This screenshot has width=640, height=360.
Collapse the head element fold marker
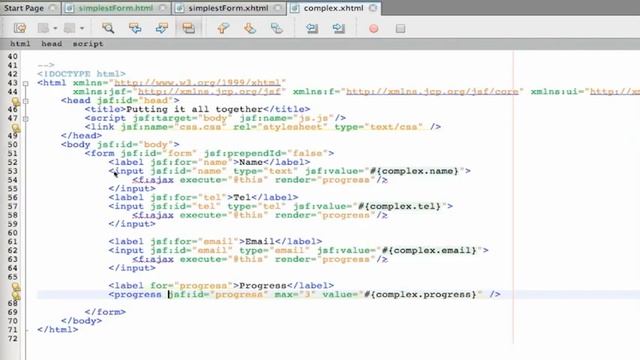pos(25,101)
